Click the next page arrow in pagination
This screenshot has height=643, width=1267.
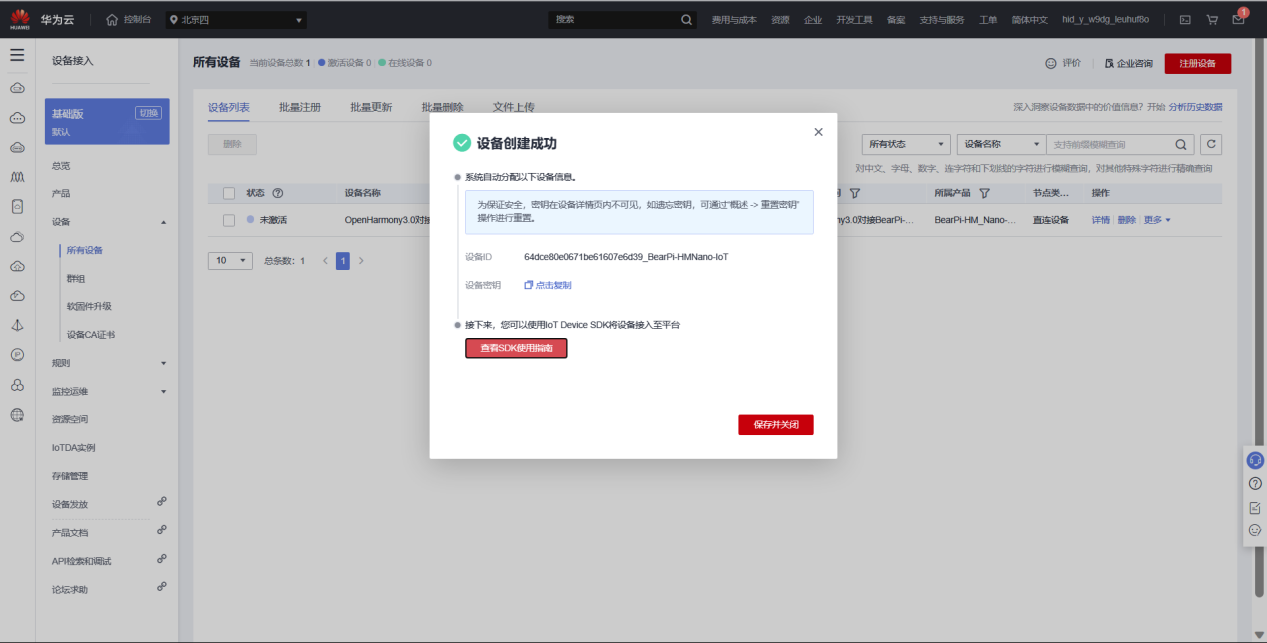[361, 260]
